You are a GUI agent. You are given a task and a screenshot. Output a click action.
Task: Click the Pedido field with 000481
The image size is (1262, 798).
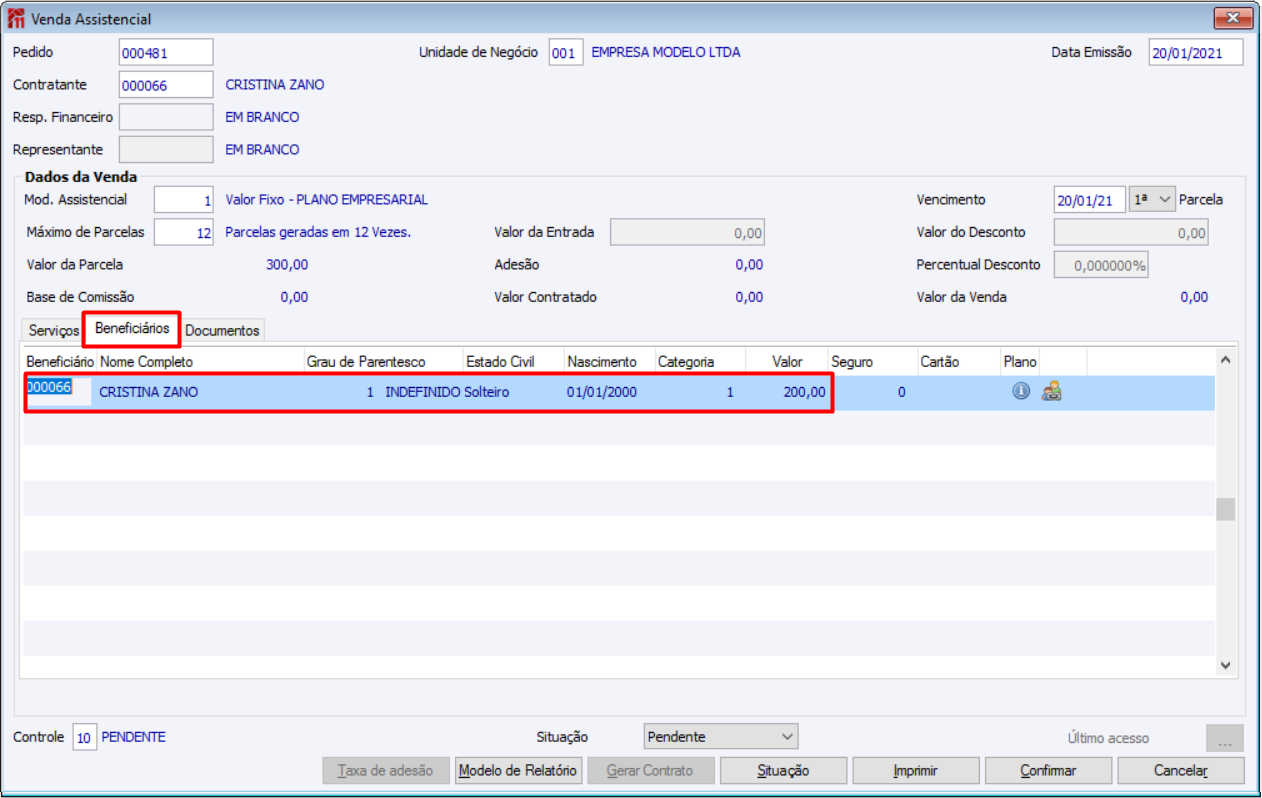pyautogui.click(x=166, y=52)
